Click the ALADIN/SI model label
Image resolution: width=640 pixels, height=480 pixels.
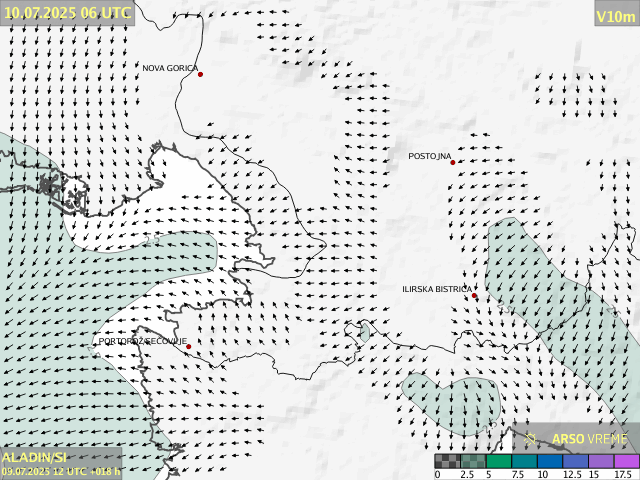(x=34, y=457)
